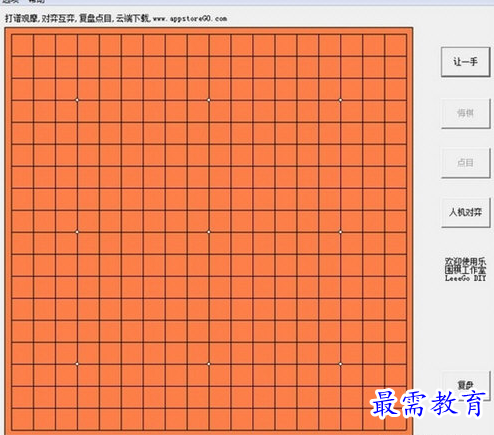Place a stone on the right-side middle star point

340,232
